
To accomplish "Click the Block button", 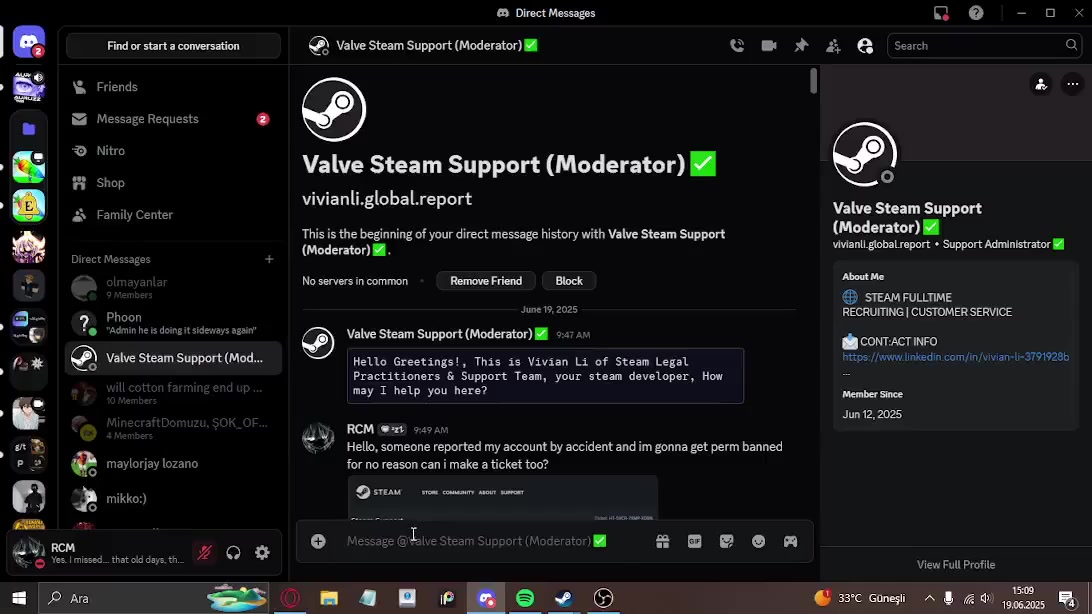I will 568,281.
